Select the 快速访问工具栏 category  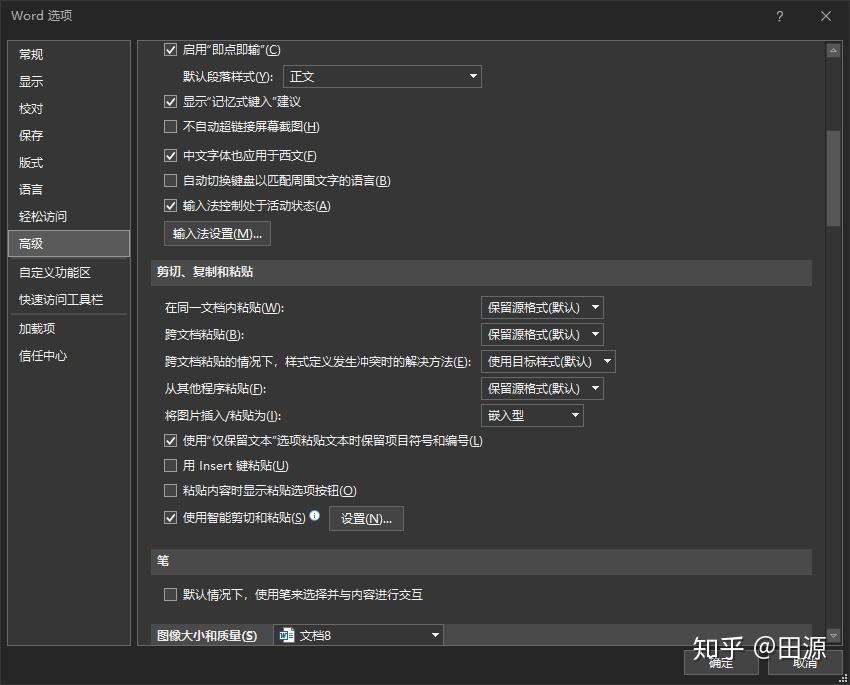69,300
